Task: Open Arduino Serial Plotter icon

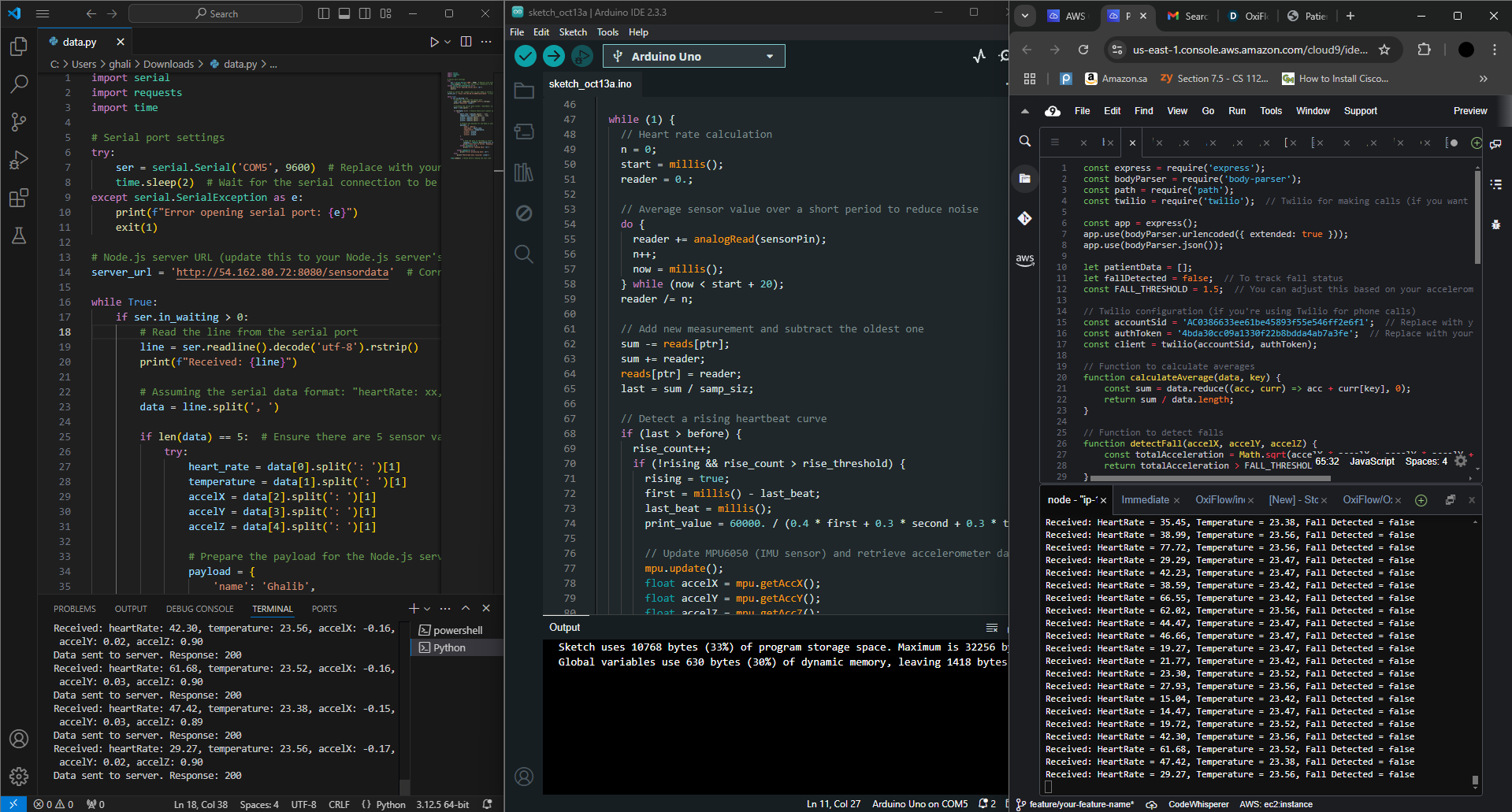Action: (979, 56)
